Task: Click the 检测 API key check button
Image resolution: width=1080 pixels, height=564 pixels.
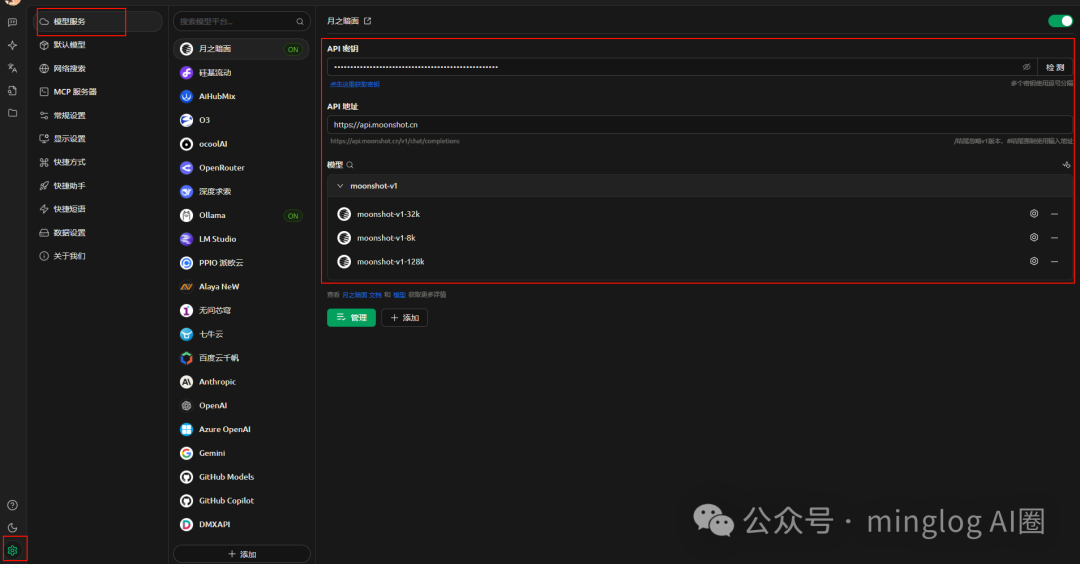Action: coord(1055,67)
